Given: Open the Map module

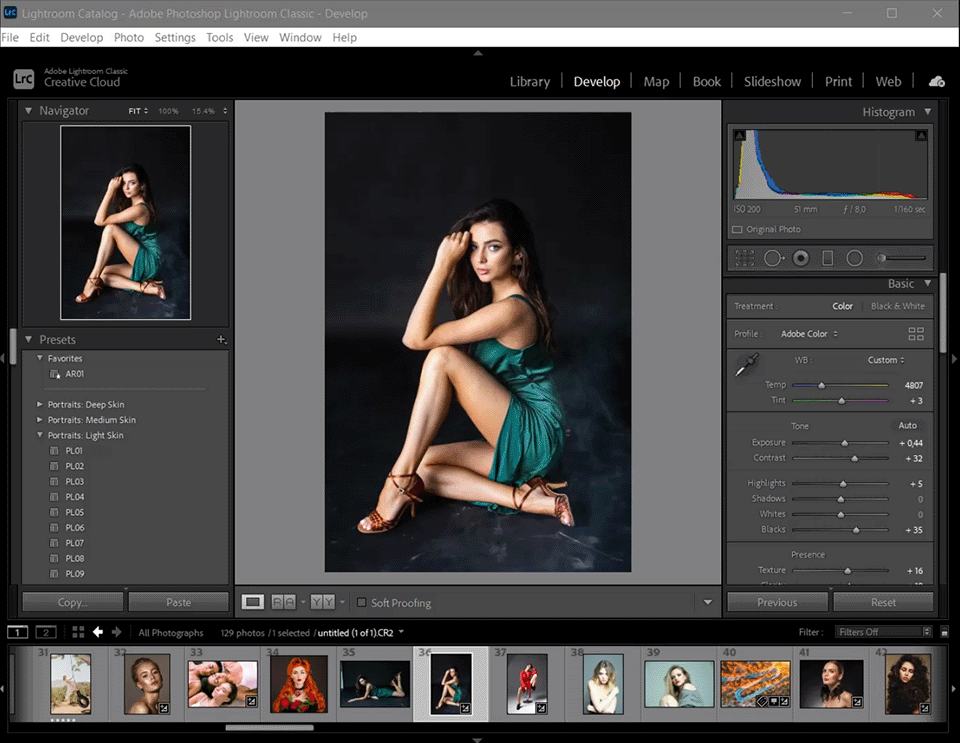Looking at the screenshot, I should (x=656, y=81).
